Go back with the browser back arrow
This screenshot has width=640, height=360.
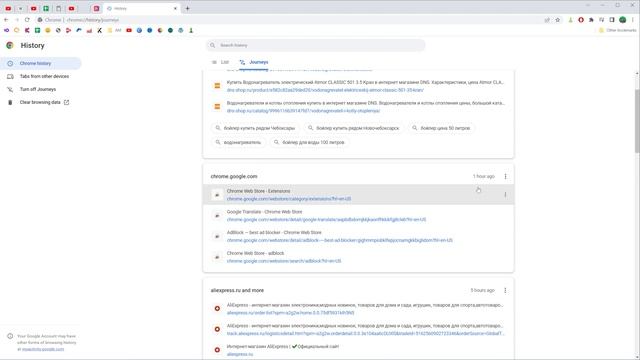[6, 20]
